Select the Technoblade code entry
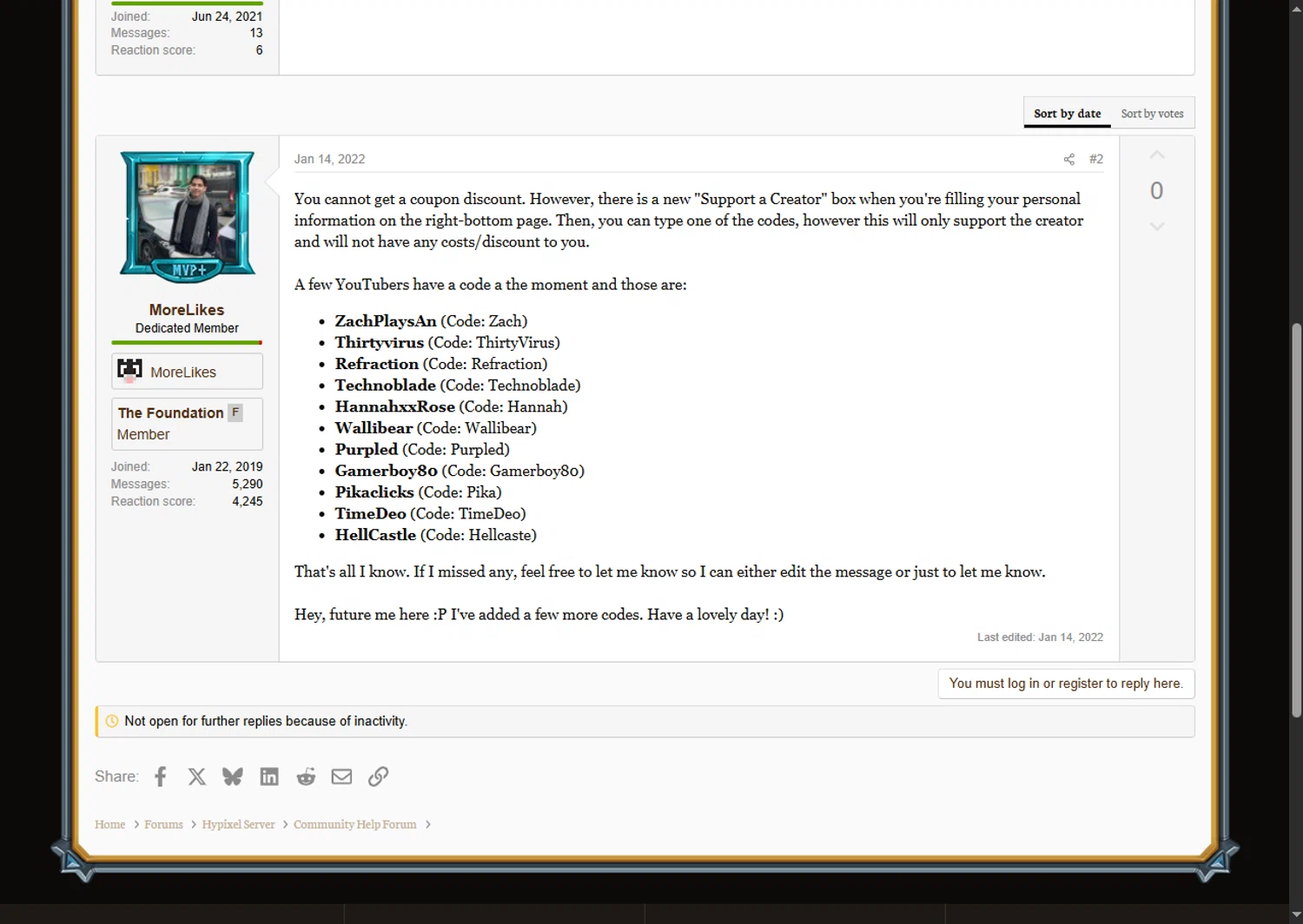This screenshot has width=1303, height=924. [458, 386]
